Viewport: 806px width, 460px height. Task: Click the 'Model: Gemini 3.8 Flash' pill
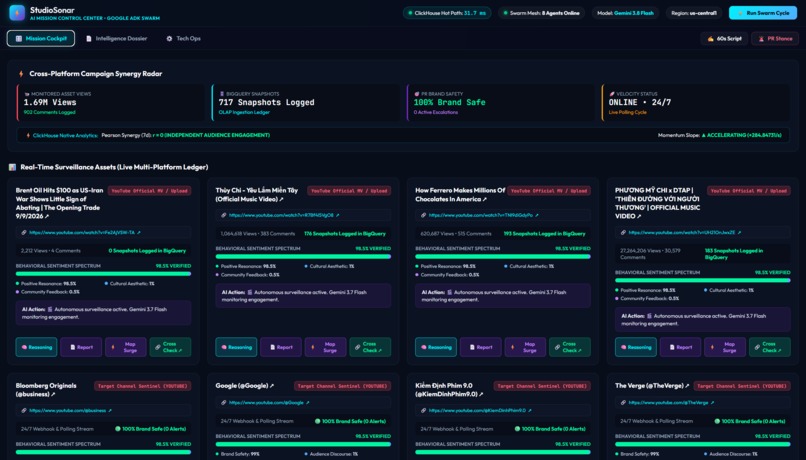point(626,13)
